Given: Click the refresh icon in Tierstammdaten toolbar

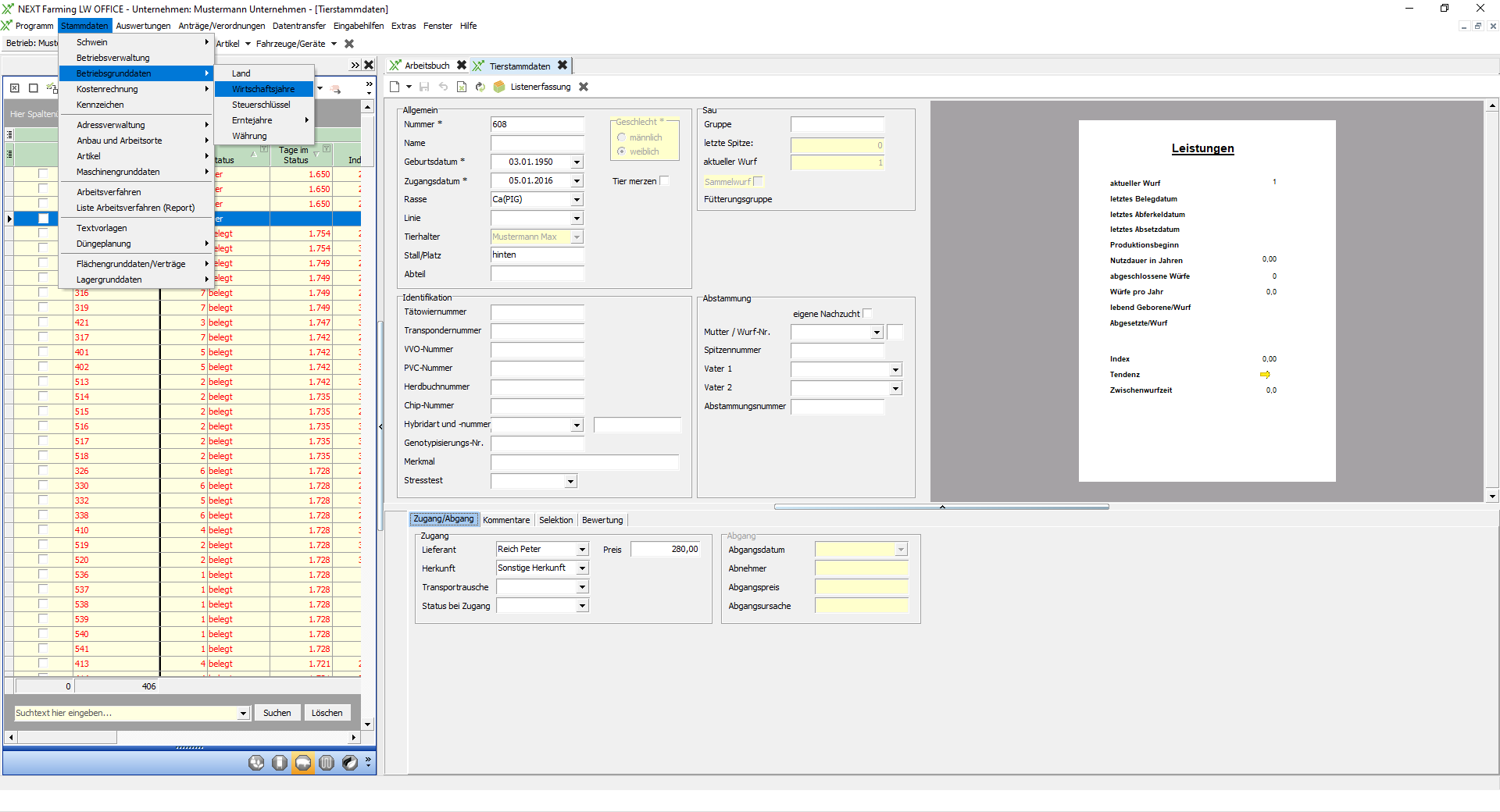Looking at the screenshot, I should tap(480, 87).
